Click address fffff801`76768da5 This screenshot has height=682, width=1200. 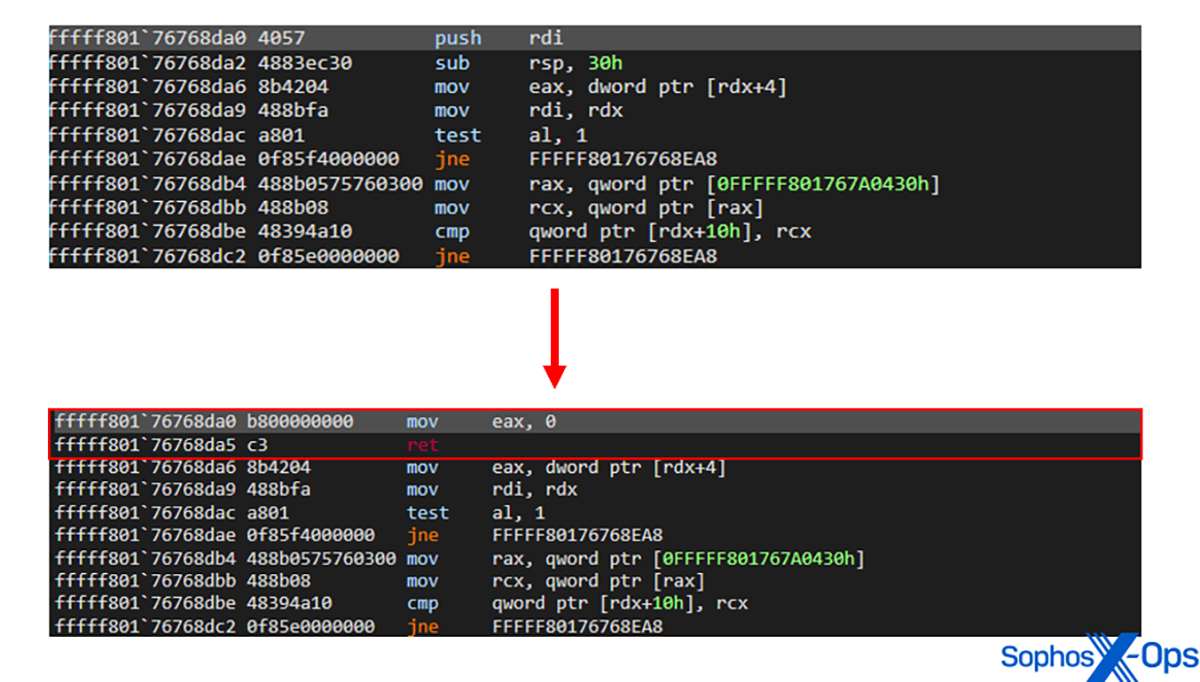[147, 445]
